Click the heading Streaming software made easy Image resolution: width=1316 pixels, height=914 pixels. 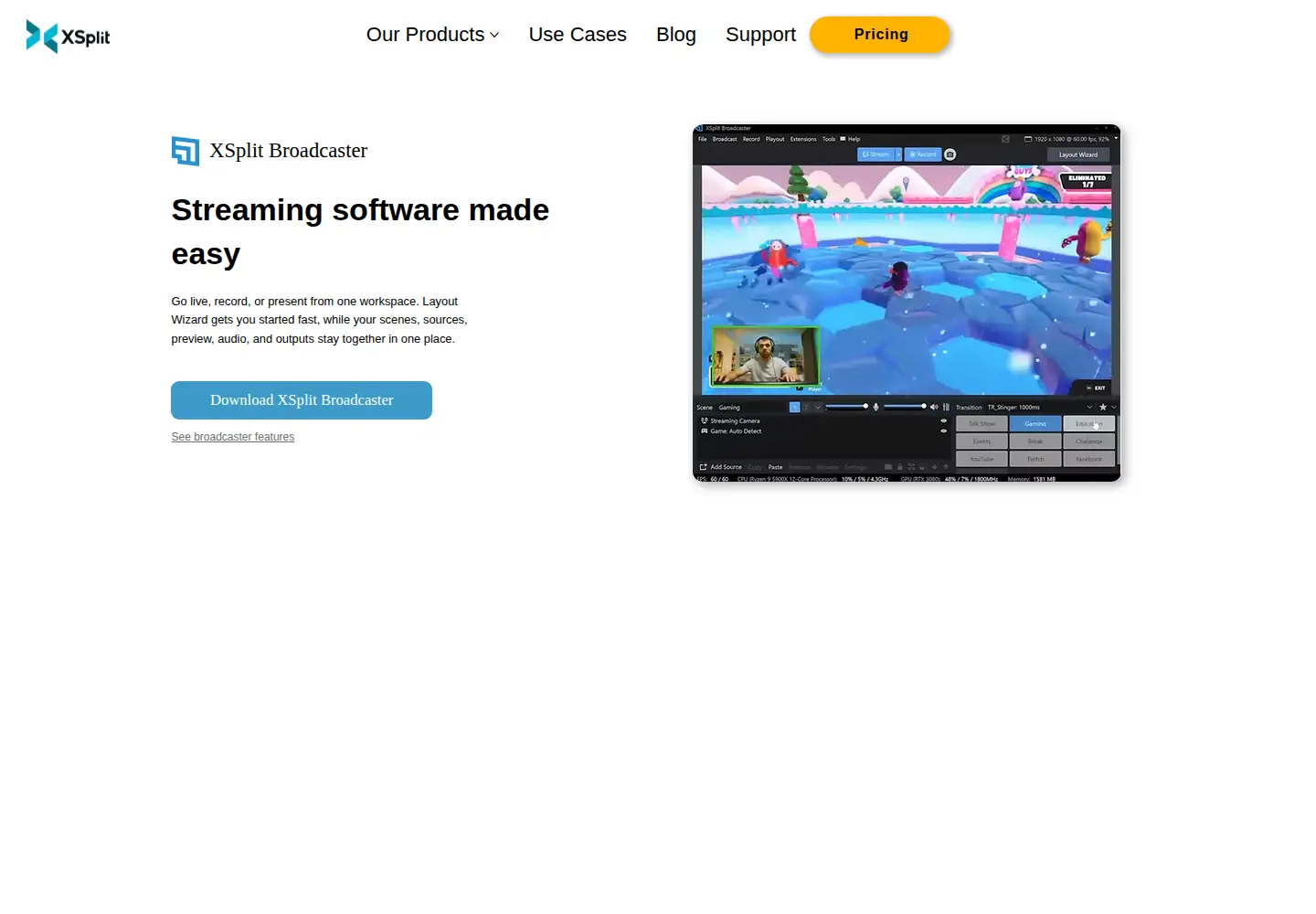click(x=360, y=232)
